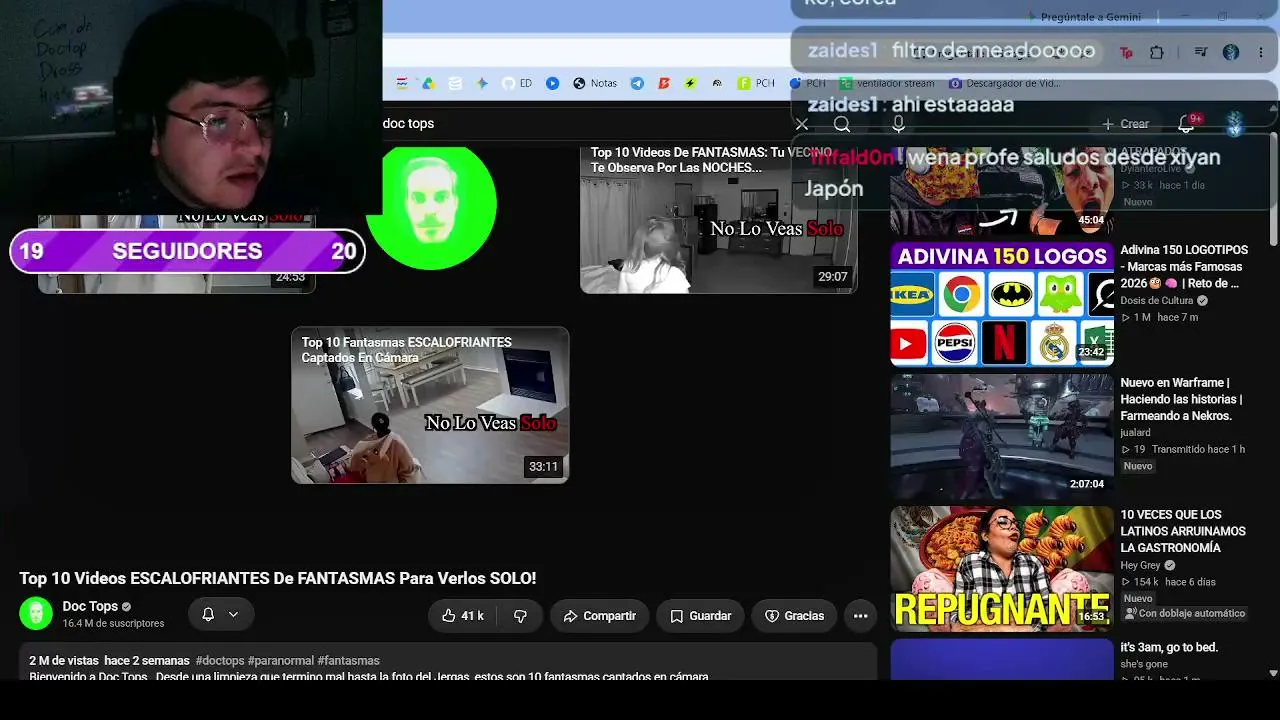
Task: Click the Doc Tops channel name
Action: click(x=90, y=606)
